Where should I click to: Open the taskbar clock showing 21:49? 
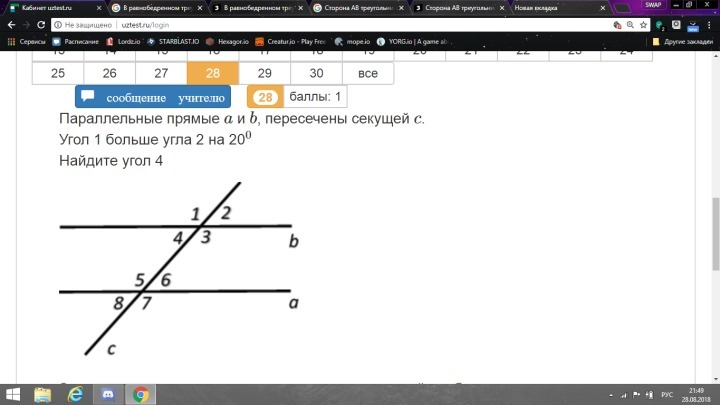pos(697,395)
